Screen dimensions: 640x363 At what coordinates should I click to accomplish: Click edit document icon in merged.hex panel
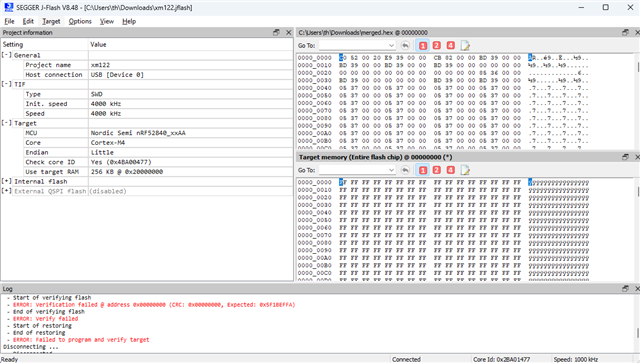(x=465, y=45)
